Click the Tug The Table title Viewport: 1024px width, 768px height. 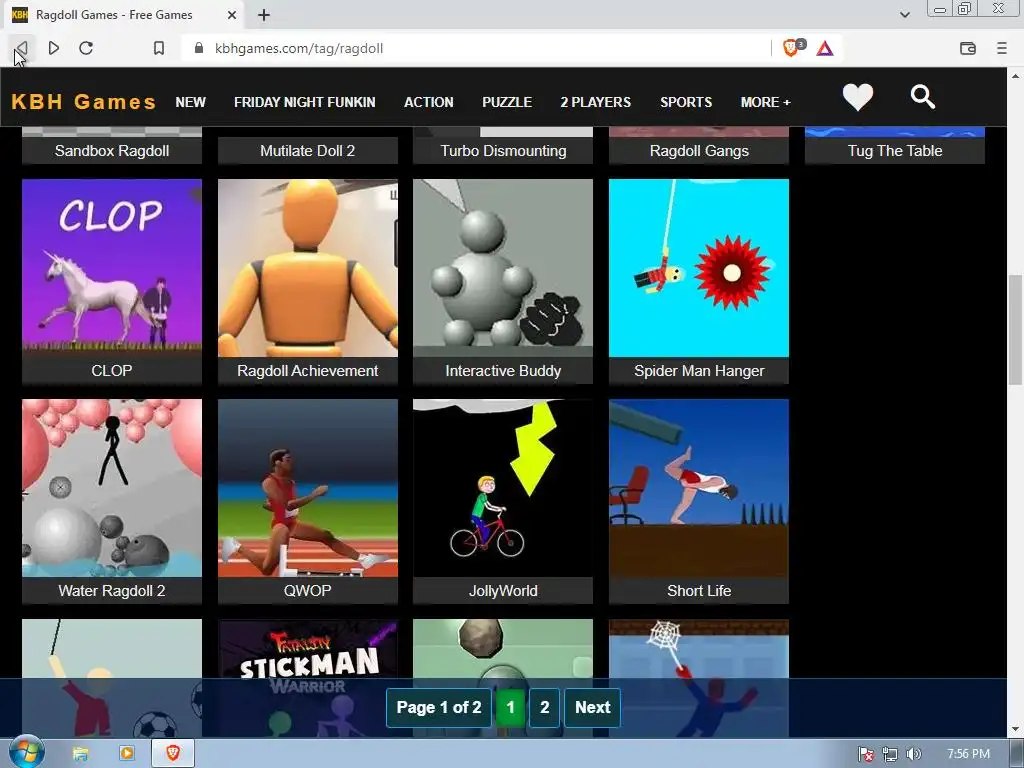coord(895,151)
